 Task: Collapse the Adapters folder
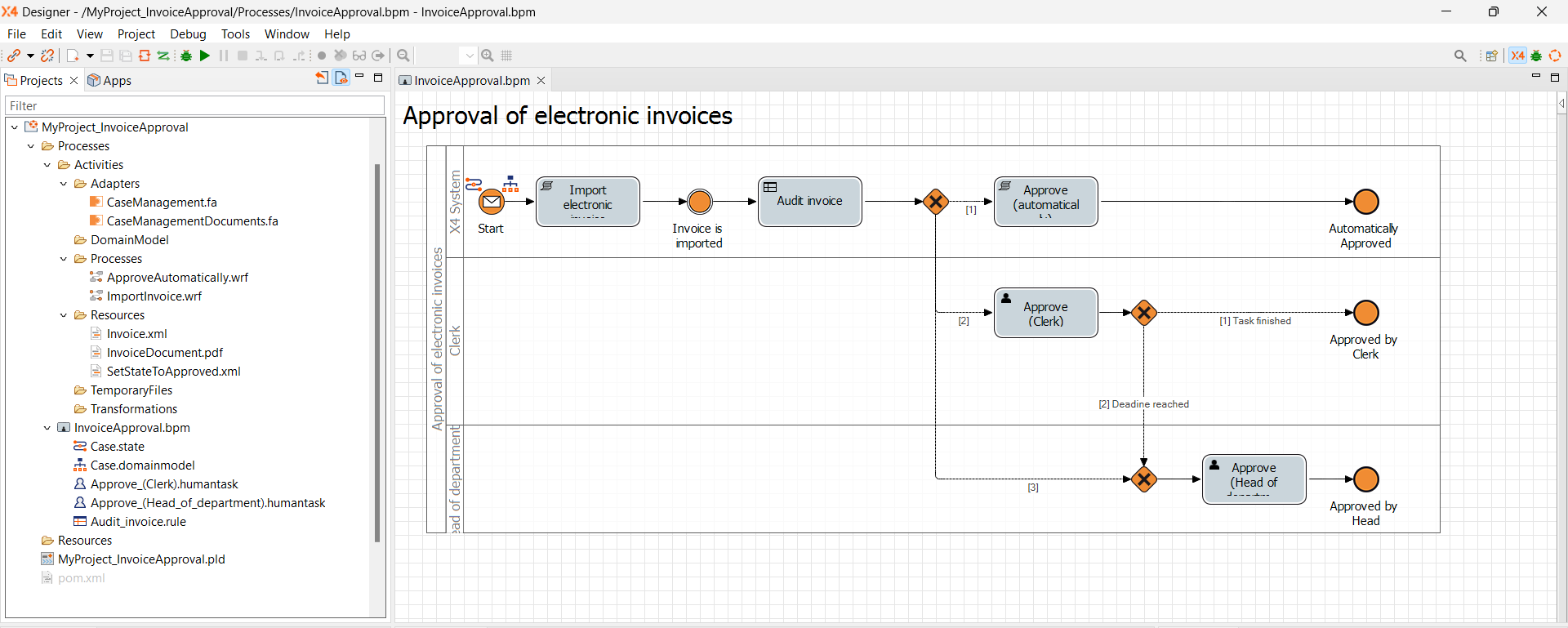[64, 184]
